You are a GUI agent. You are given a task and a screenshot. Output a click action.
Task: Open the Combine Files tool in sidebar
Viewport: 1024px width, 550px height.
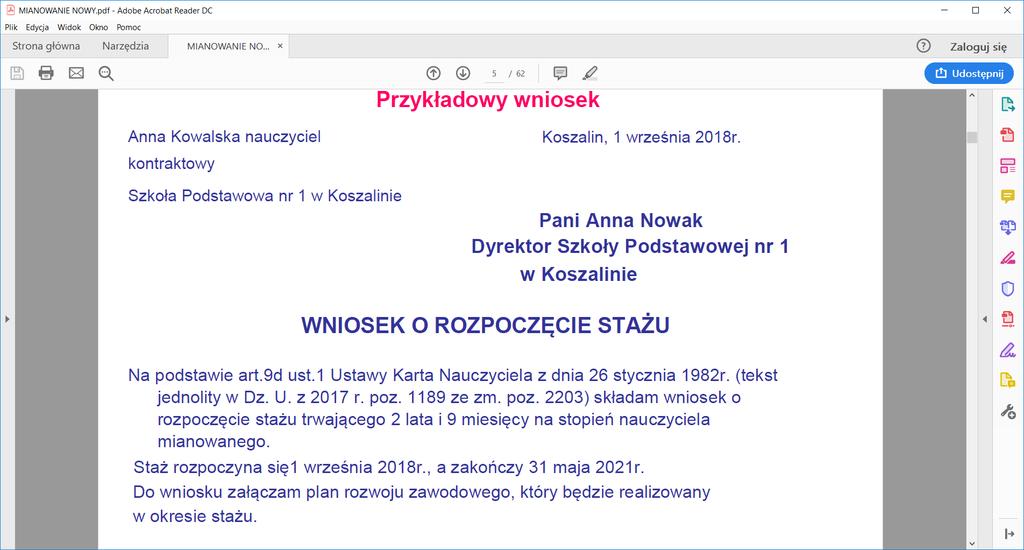tap(1008, 227)
